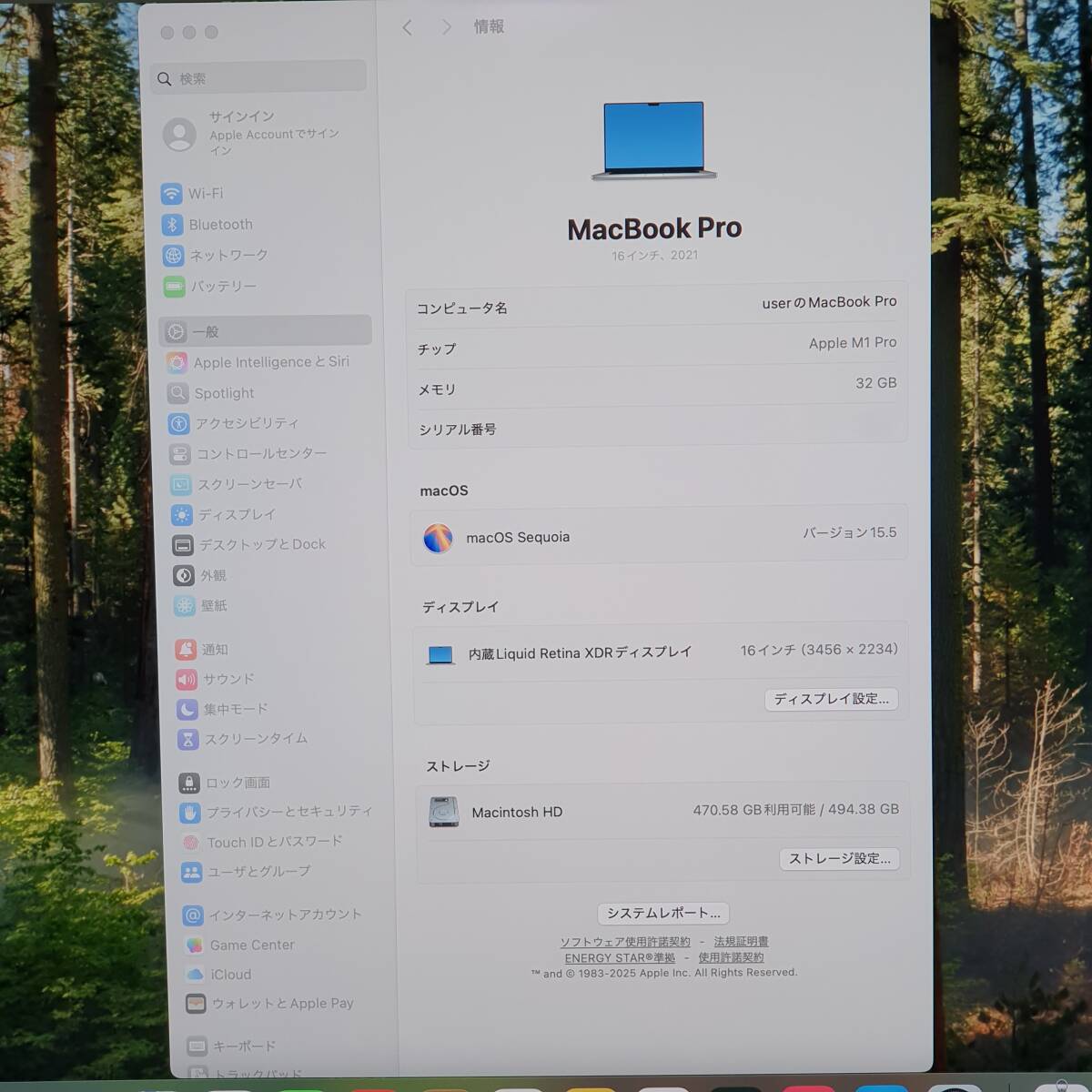Select the 一般 gear icon
Screen dimensions: 1092x1092
(x=176, y=332)
